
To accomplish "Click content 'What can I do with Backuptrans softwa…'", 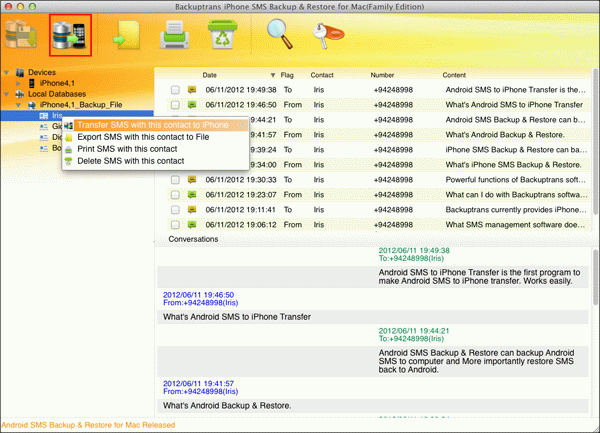I will pyautogui.click(x=516, y=195).
